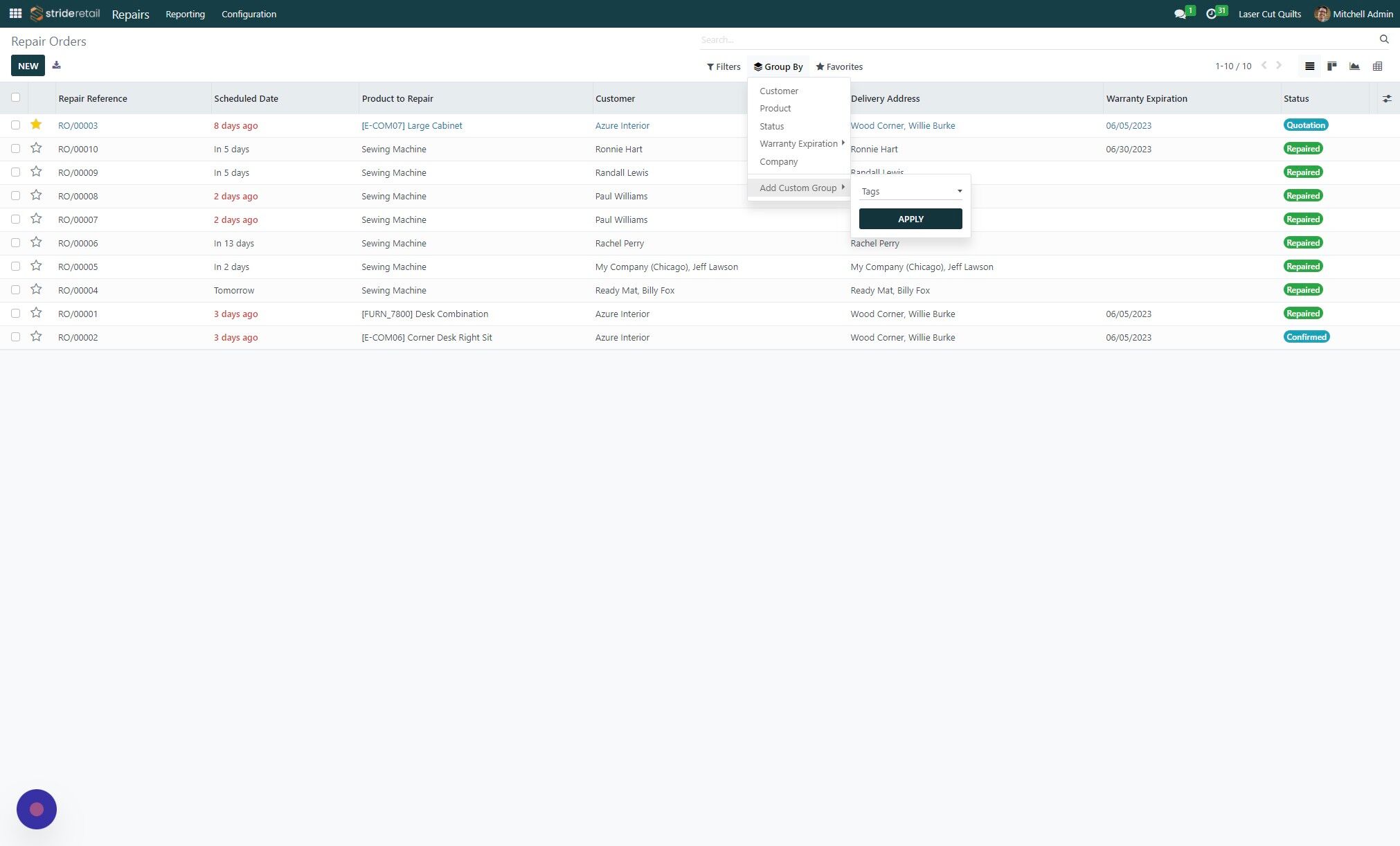
Task: Star repair order RO/00010
Action: [36, 148]
